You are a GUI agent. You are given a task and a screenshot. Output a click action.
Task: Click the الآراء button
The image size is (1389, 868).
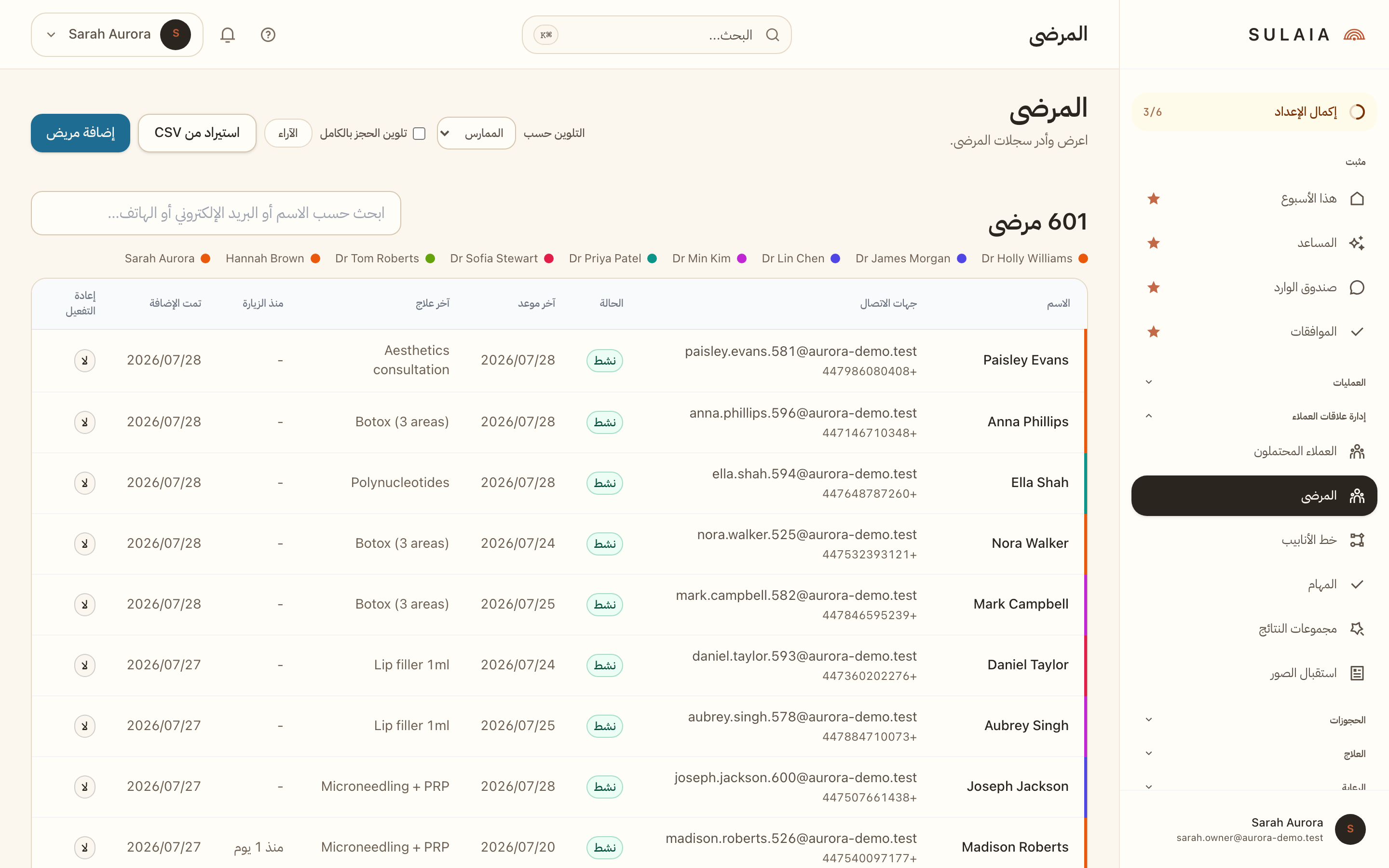coord(288,133)
